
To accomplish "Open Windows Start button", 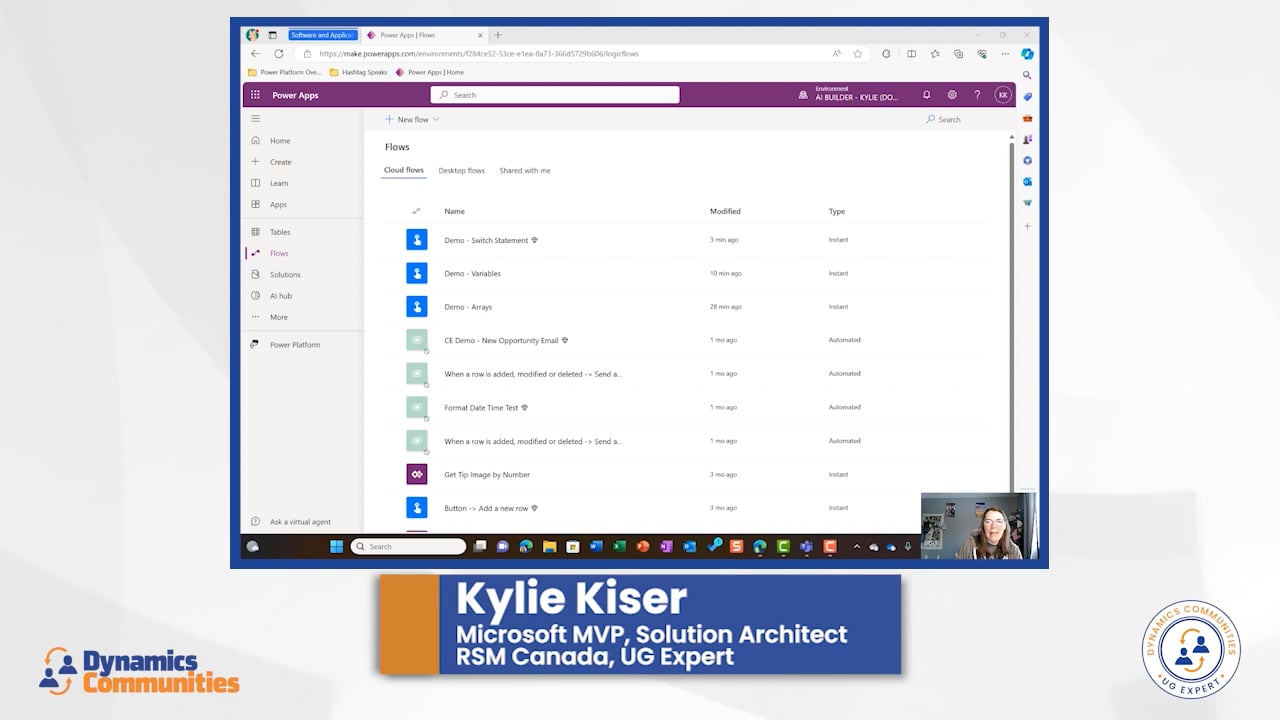I will coord(336,546).
